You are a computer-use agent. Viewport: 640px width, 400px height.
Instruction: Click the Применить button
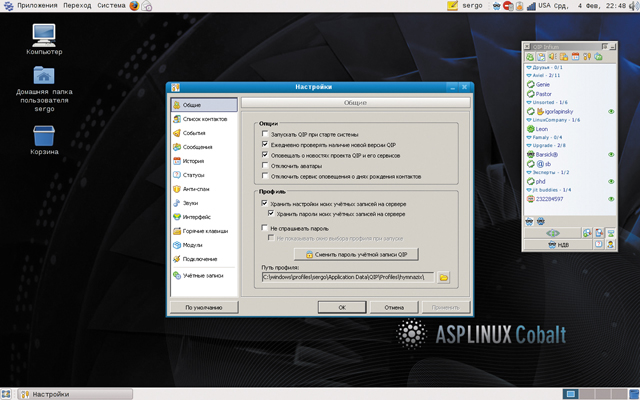(446, 307)
